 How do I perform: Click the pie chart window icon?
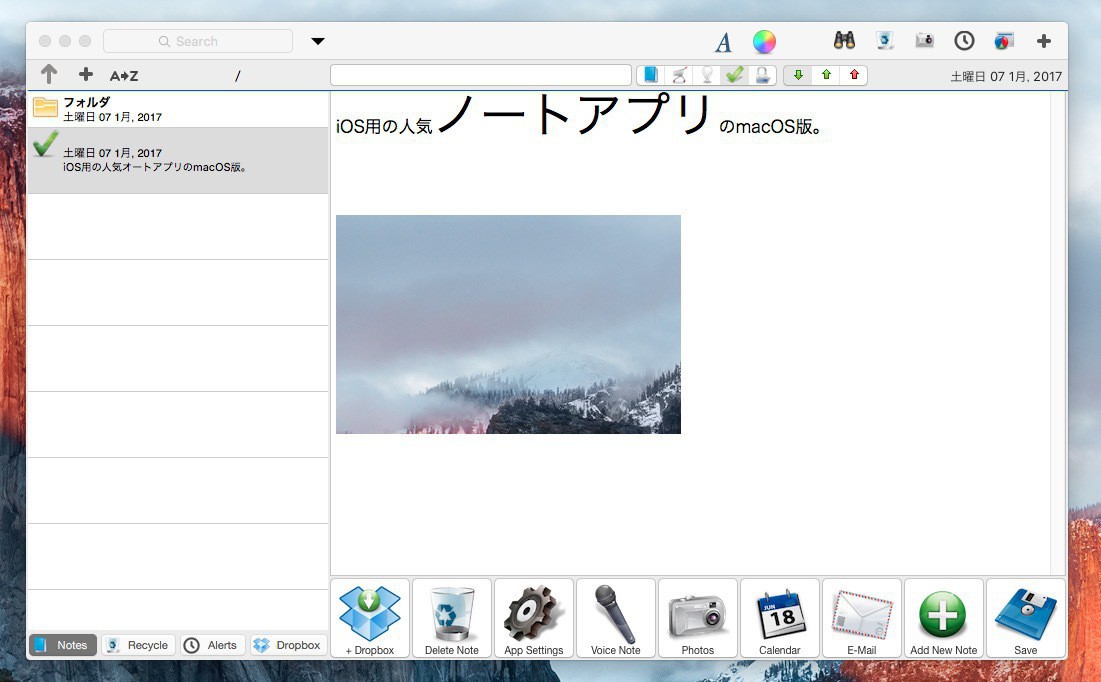(x=1003, y=41)
